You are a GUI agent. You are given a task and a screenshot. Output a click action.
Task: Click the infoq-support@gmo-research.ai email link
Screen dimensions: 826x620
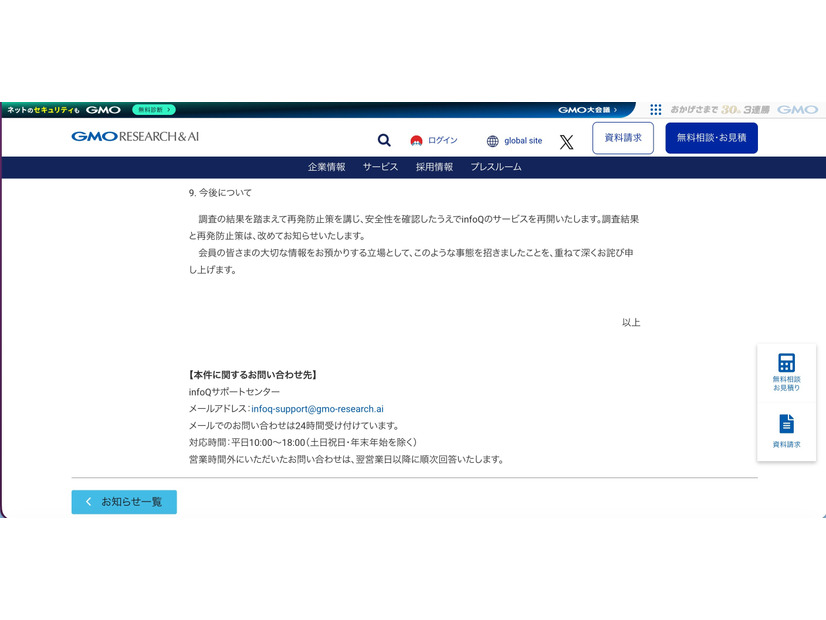[317, 409]
